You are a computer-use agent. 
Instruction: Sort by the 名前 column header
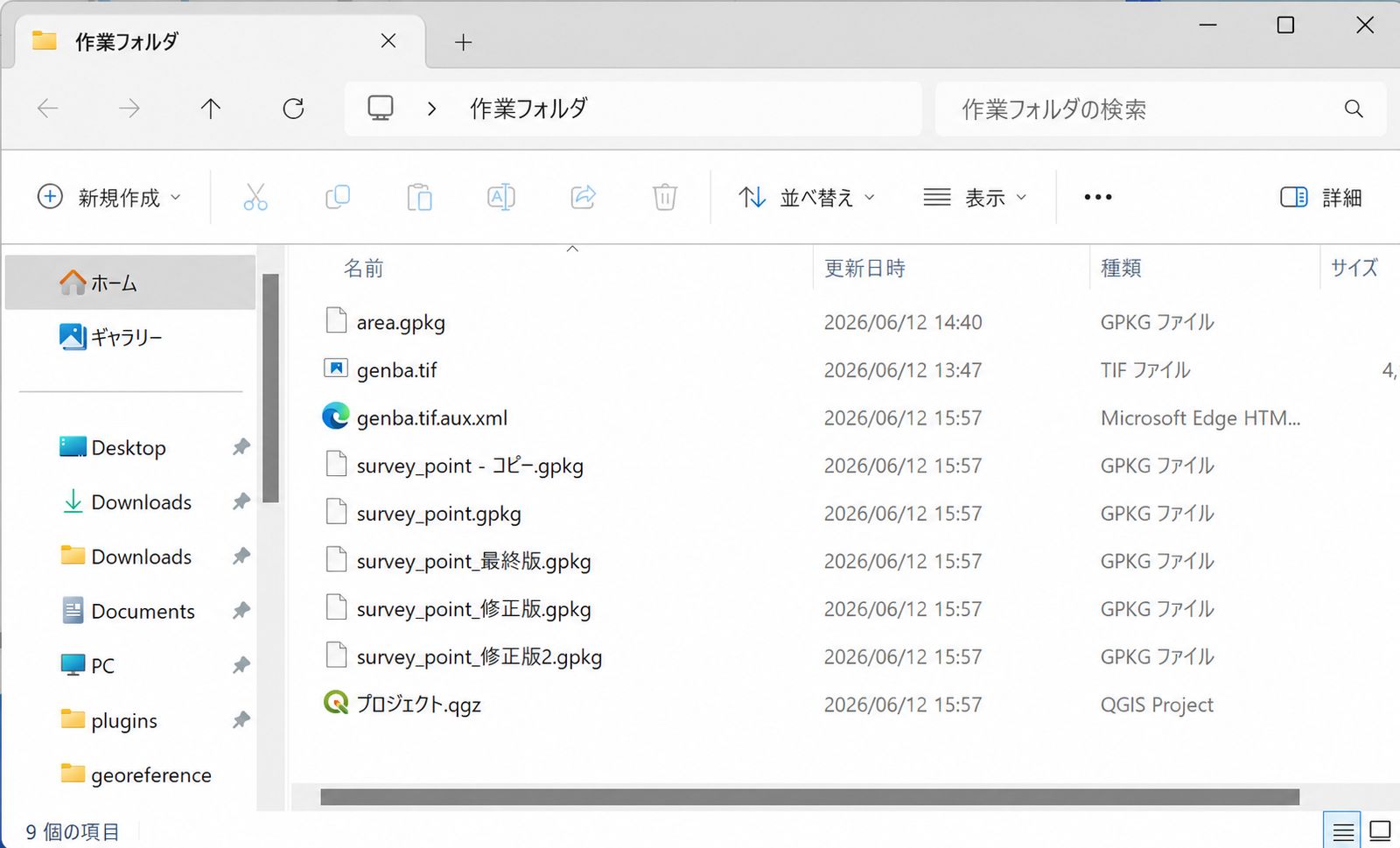pos(363,268)
